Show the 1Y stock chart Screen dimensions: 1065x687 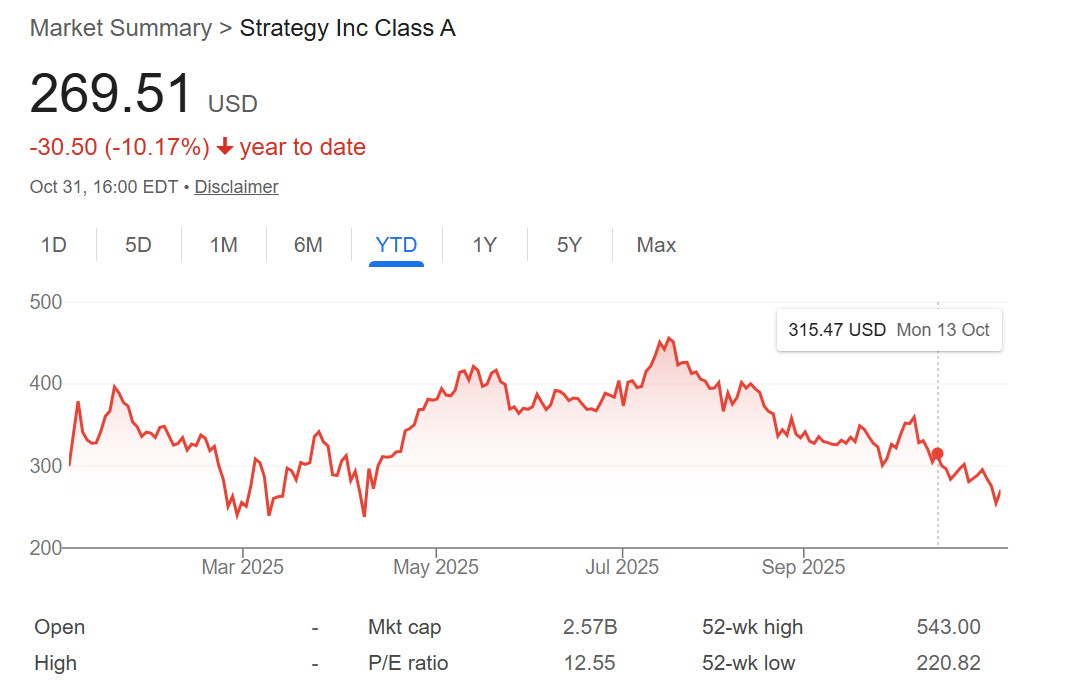pos(483,244)
